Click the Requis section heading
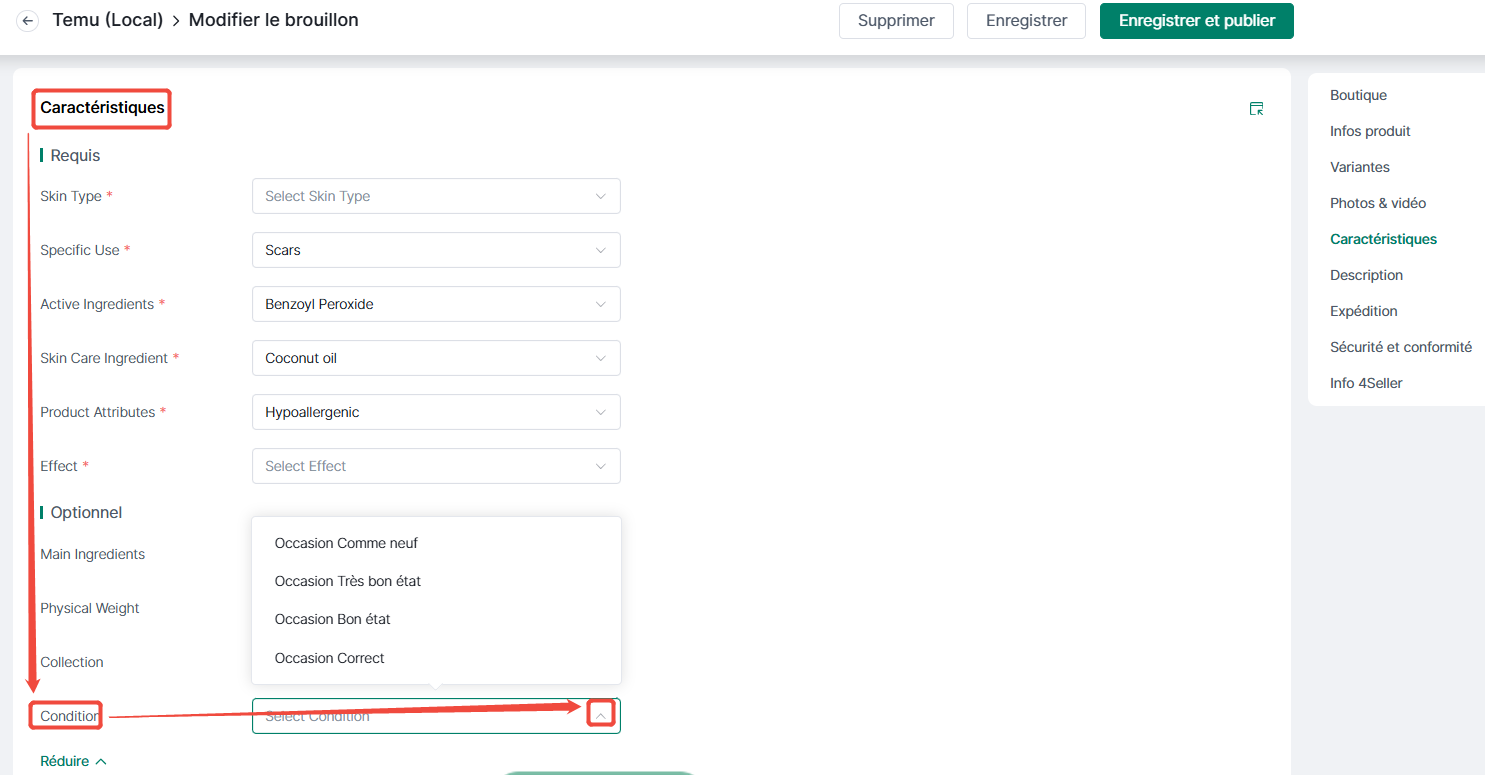 [75, 155]
